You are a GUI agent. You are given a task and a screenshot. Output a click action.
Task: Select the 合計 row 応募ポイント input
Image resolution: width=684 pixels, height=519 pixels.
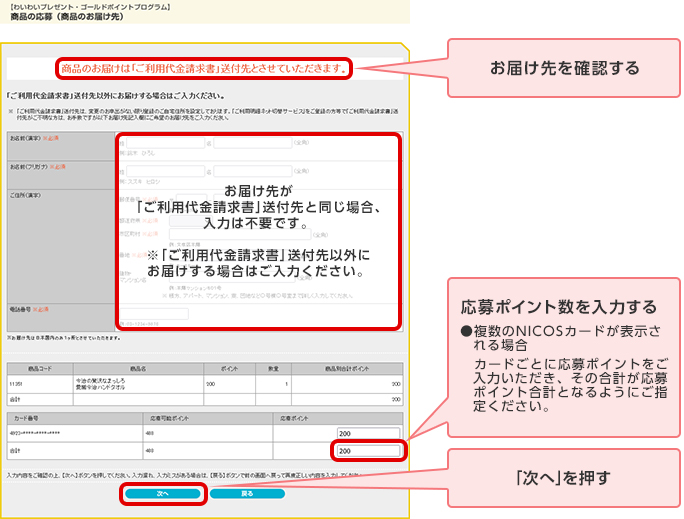[367, 451]
